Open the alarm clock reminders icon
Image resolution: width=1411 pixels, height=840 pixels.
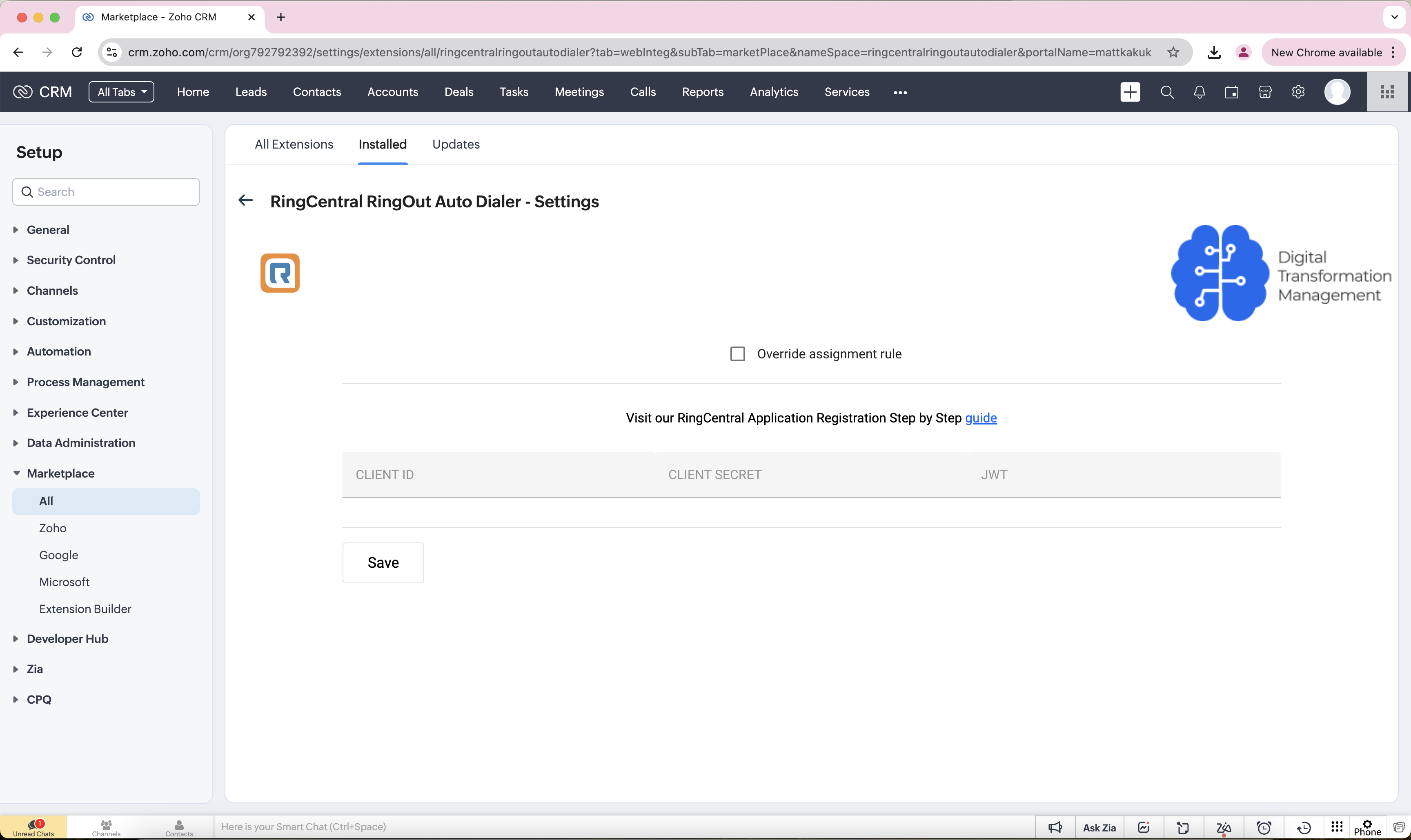1264,827
